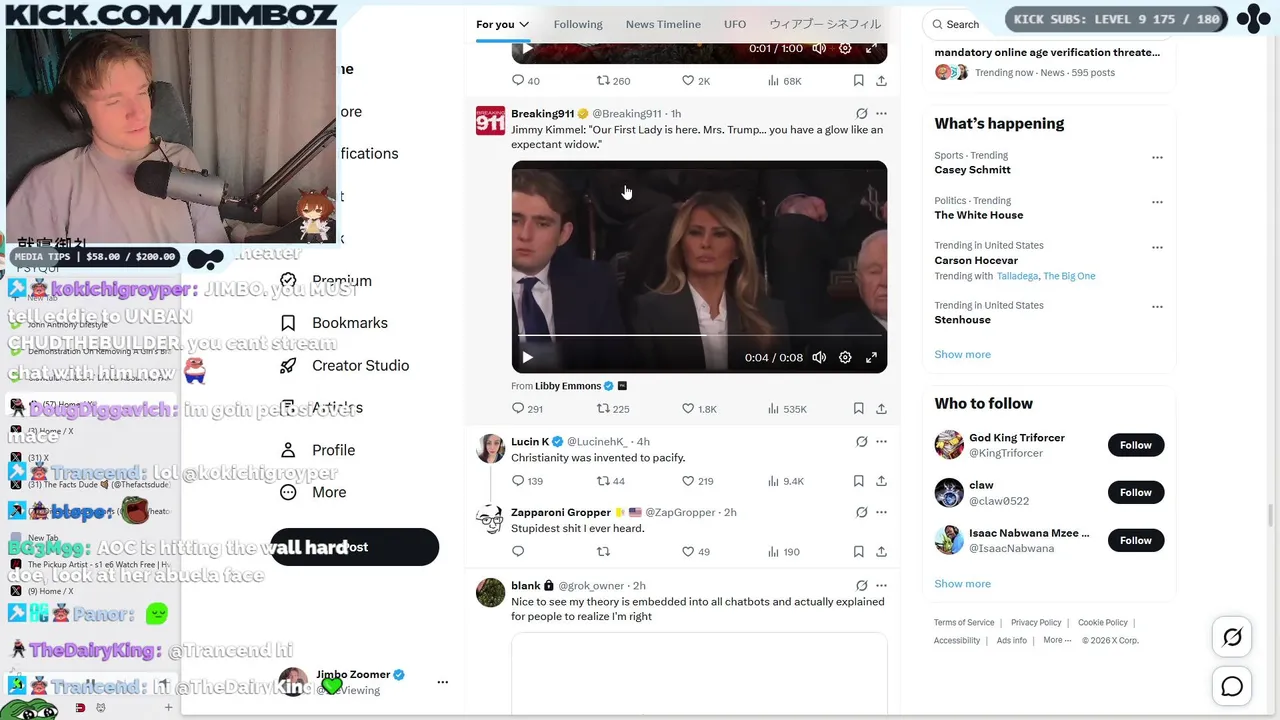This screenshot has width=1280, height=720.
Task: Open more options for Casey Schmitt trend
Action: pos(1157,157)
